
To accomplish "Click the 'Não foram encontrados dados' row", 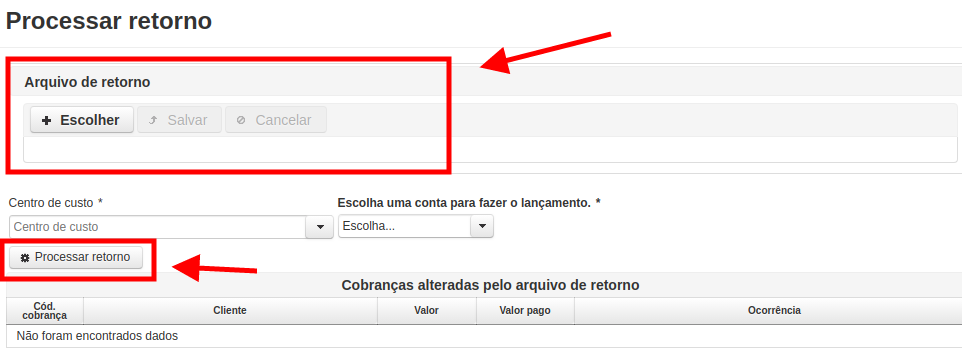I will click(x=484, y=336).
